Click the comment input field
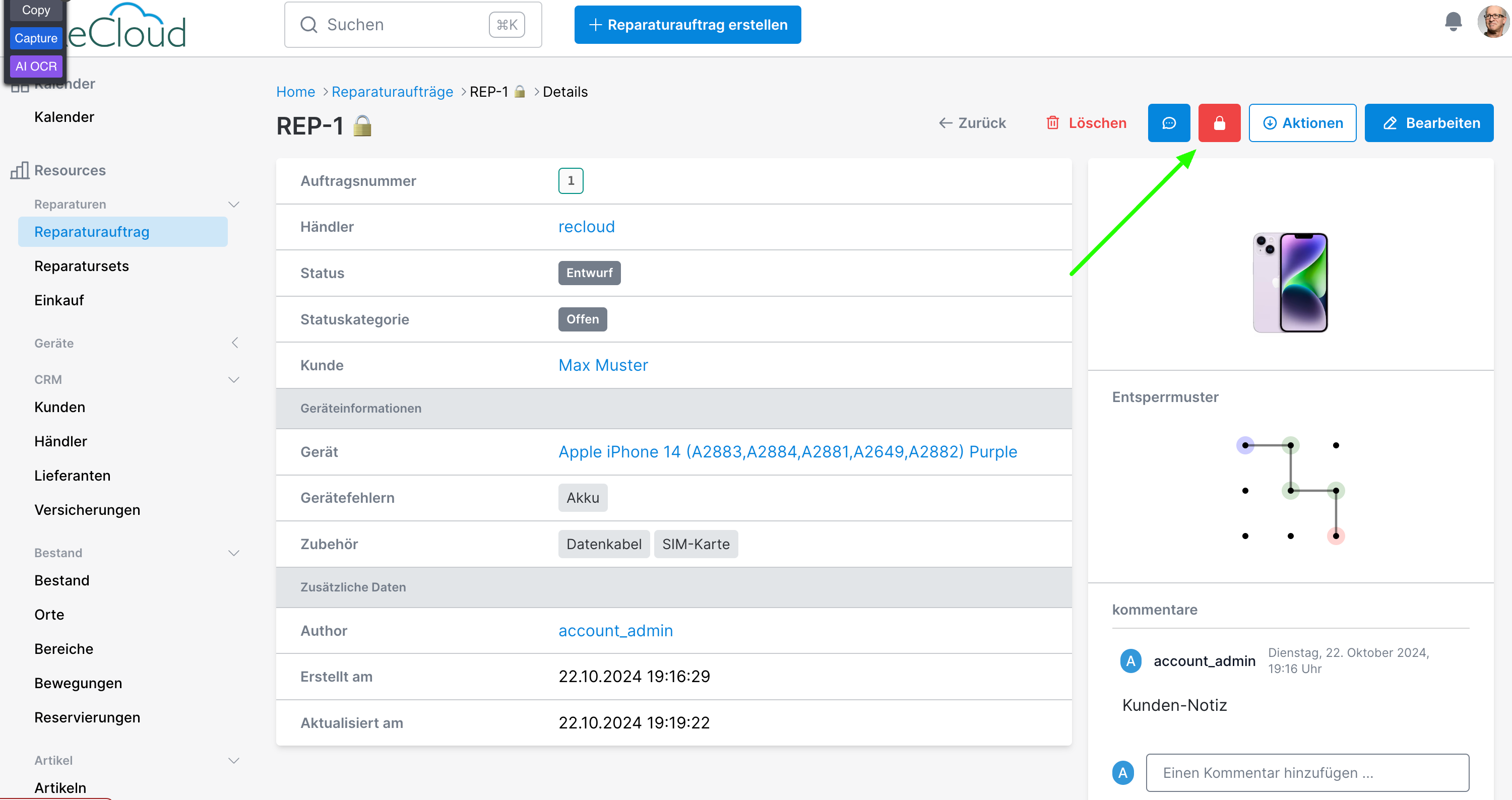This screenshot has height=800, width=1512. (1307, 772)
